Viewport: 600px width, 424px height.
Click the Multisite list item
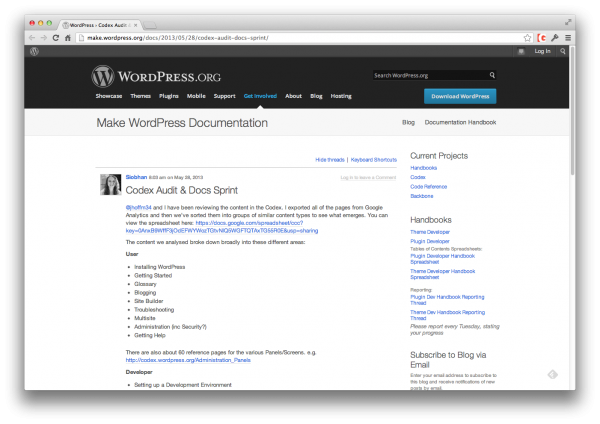[x=145, y=318]
